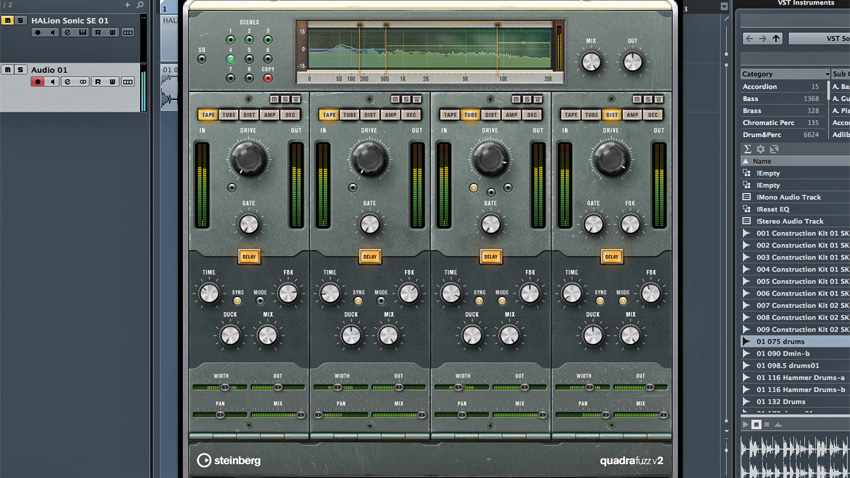The width and height of the screenshot is (850, 478).
Task: Disable record on the Audio 01 track
Action: click(37, 82)
